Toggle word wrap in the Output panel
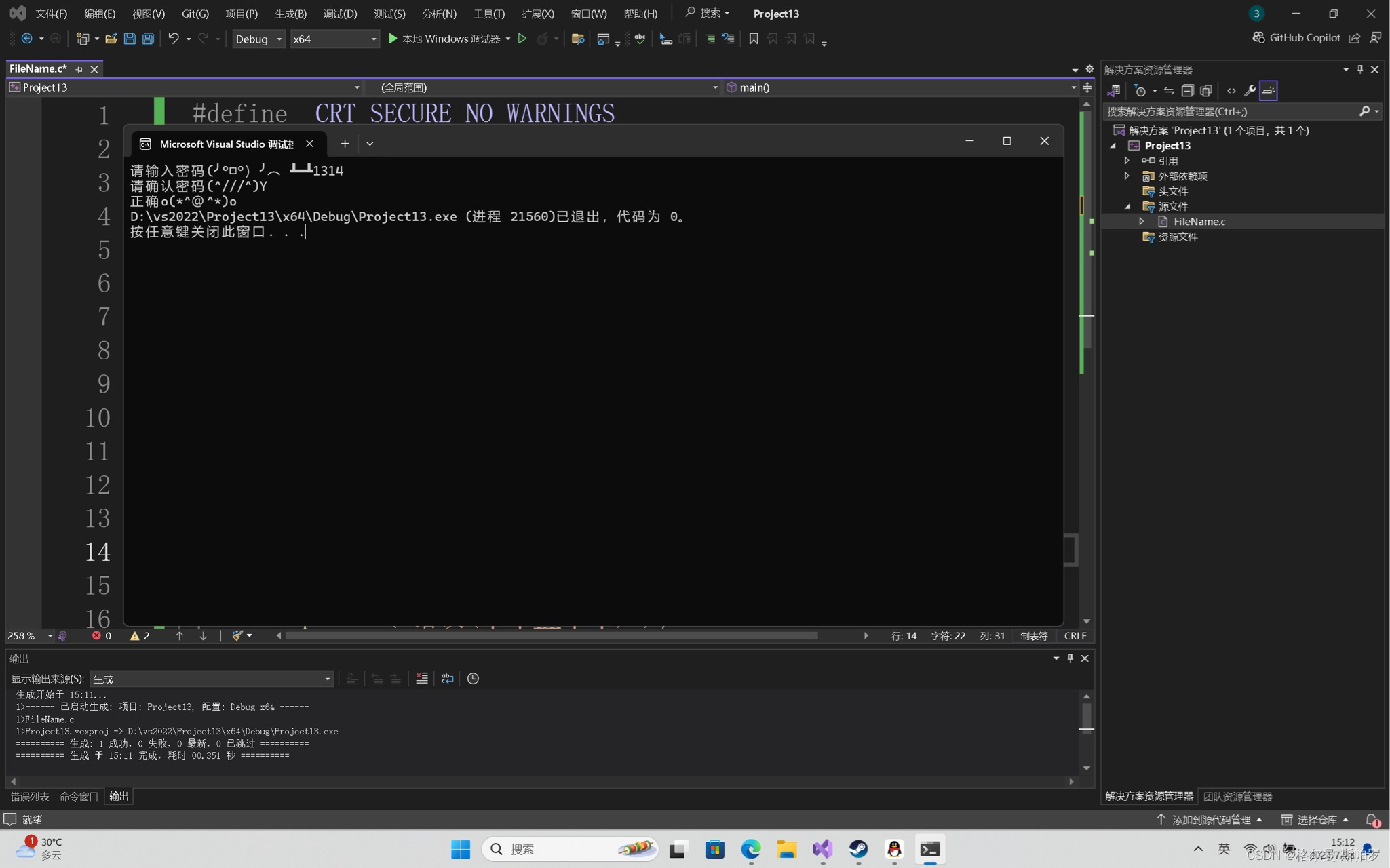The height and width of the screenshot is (868, 1390). (x=447, y=678)
